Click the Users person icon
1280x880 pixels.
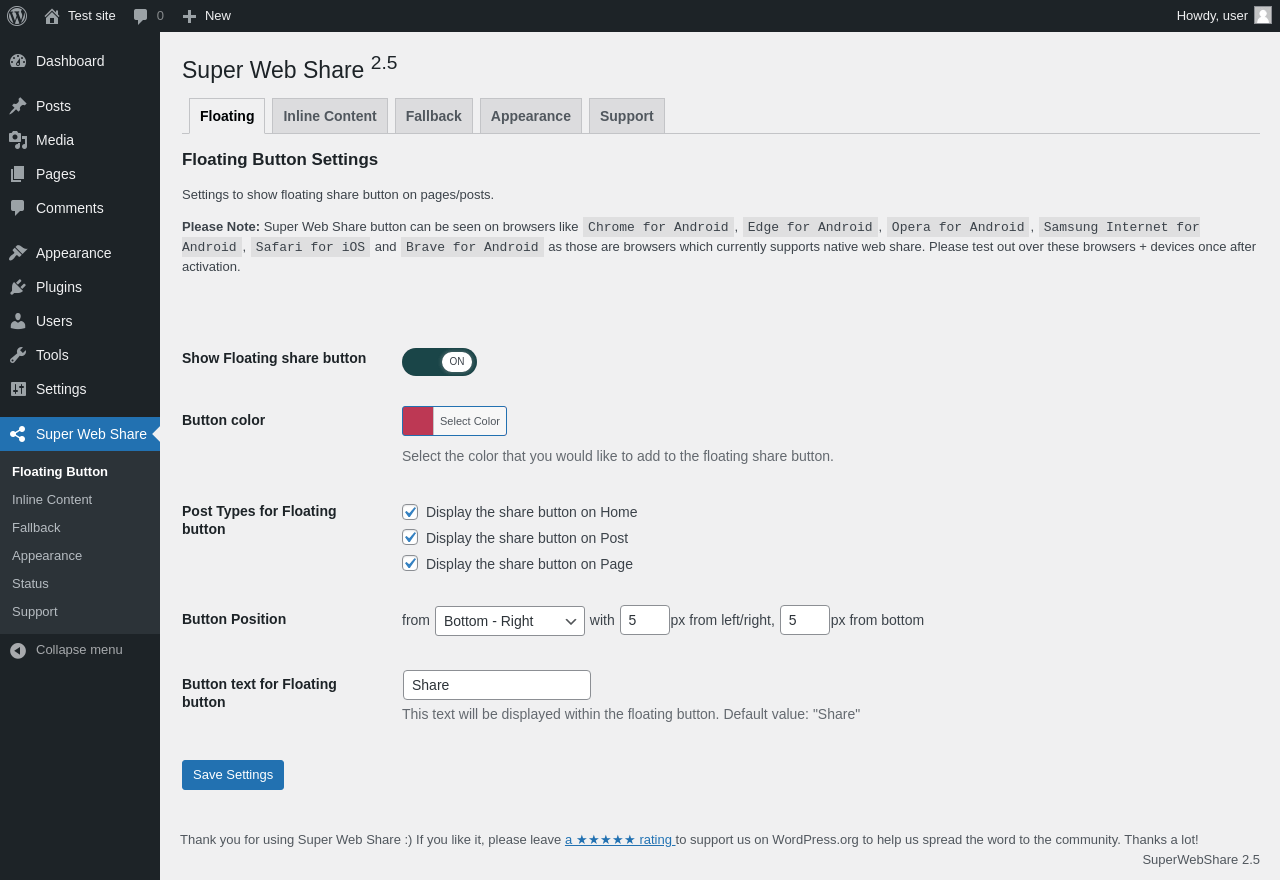coord(18,321)
